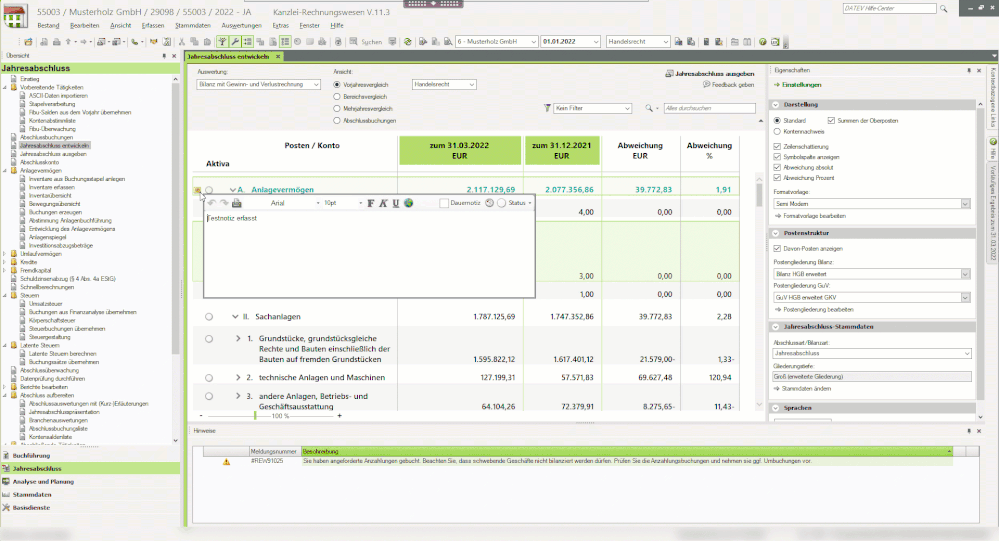Click the filter funnel icon beside Kein Filter
Image resolution: width=999 pixels, height=541 pixels.
547,108
